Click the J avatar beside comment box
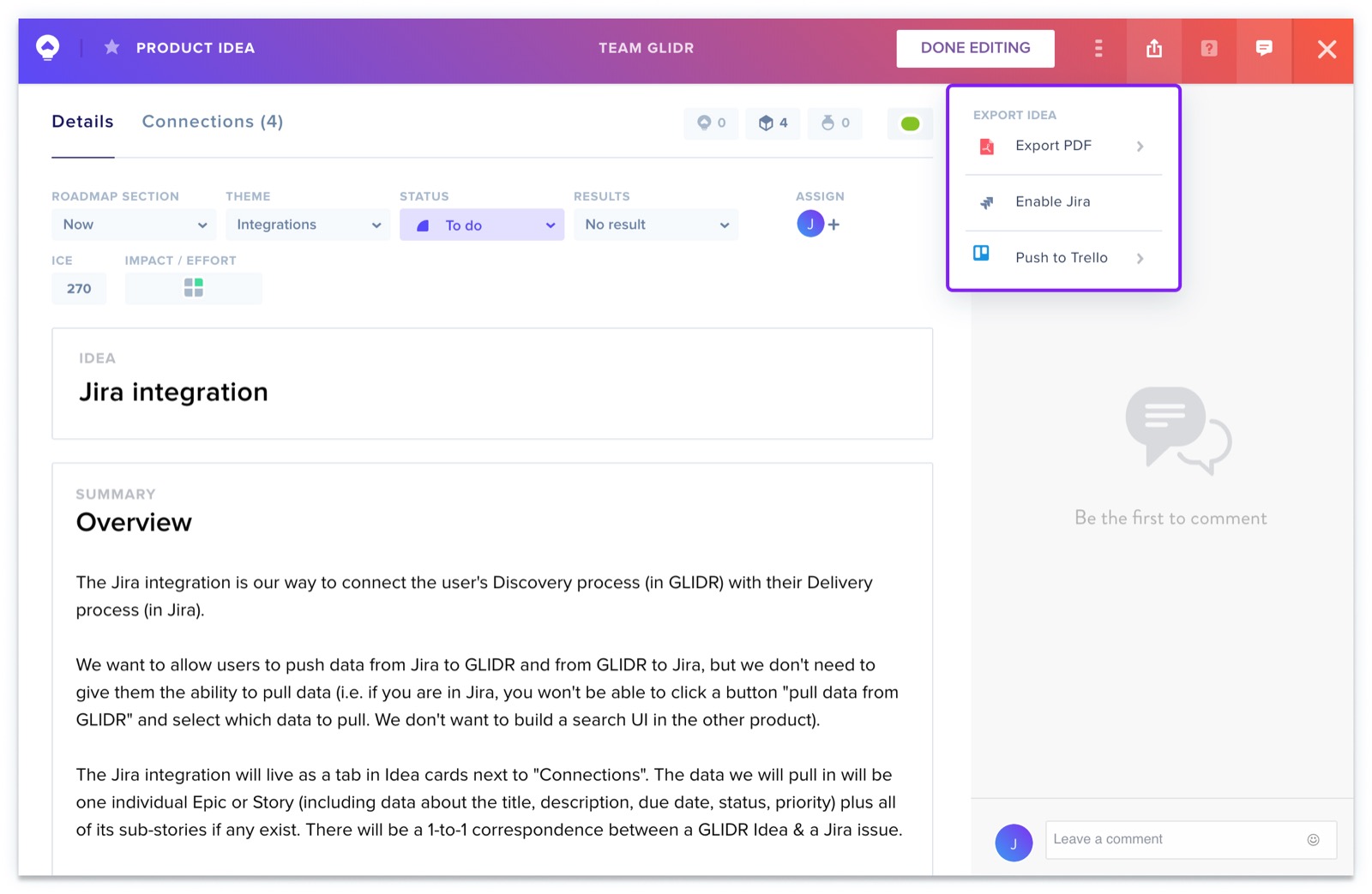The image size is (1372, 894). tap(1014, 843)
